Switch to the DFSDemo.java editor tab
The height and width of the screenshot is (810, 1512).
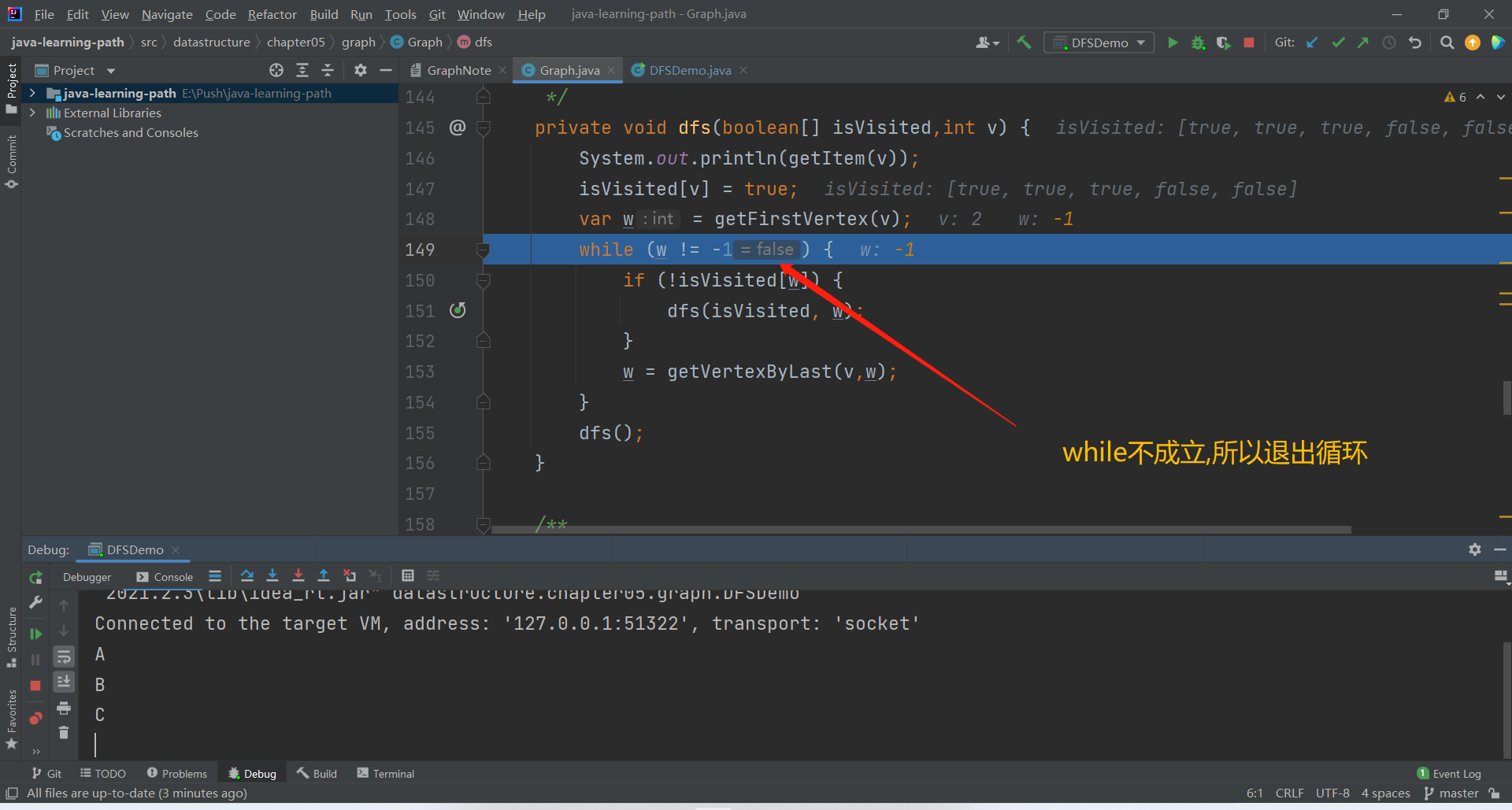pyautogui.click(x=690, y=70)
